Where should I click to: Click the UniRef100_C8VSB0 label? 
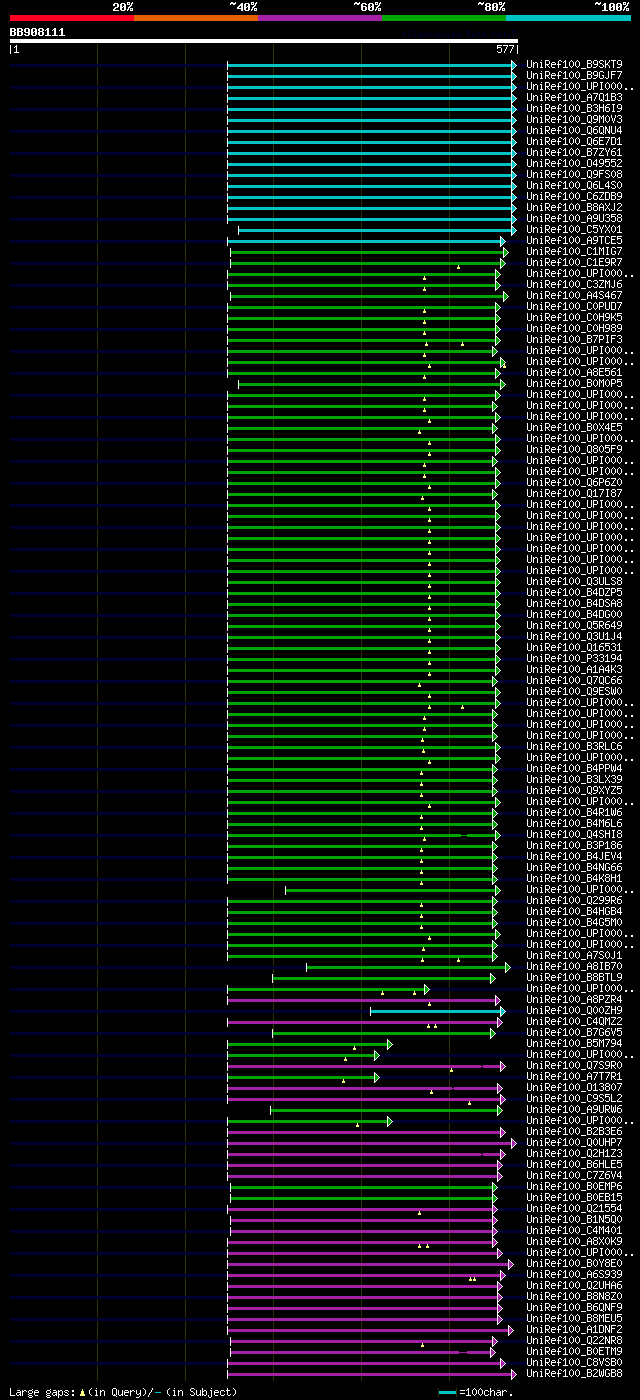coord(574,1362)
